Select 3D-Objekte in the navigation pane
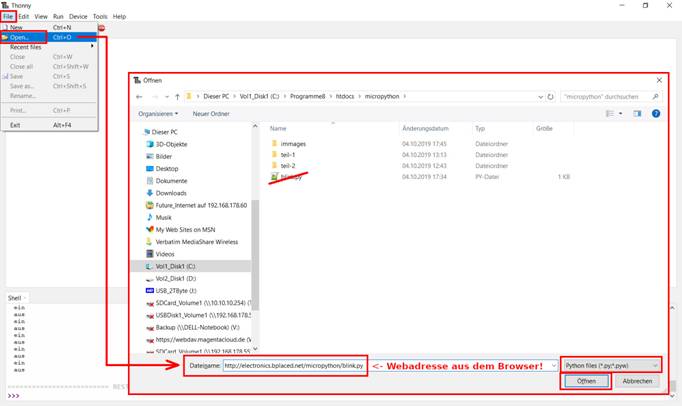This screenshot has width=682, height=406. (171, 143)
